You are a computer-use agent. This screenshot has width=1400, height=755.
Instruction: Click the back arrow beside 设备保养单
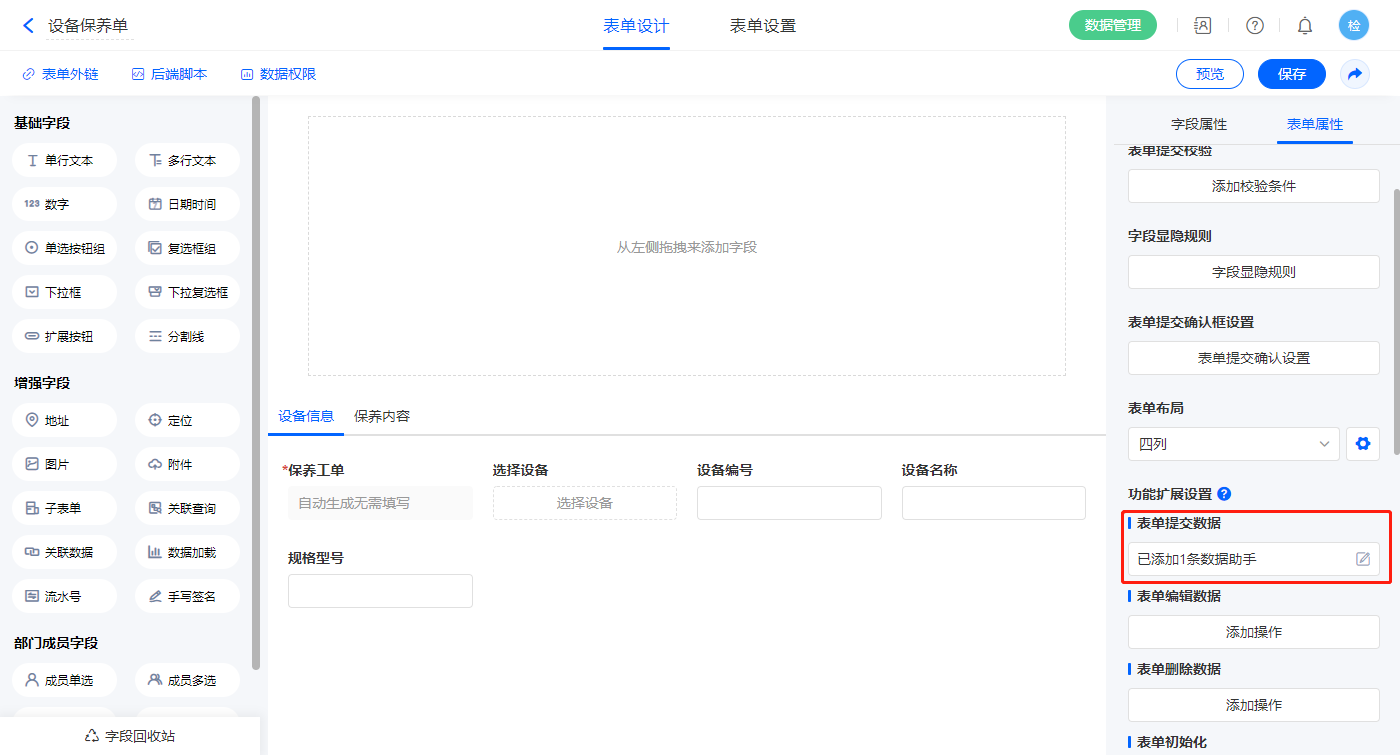[x=28, y=26]
